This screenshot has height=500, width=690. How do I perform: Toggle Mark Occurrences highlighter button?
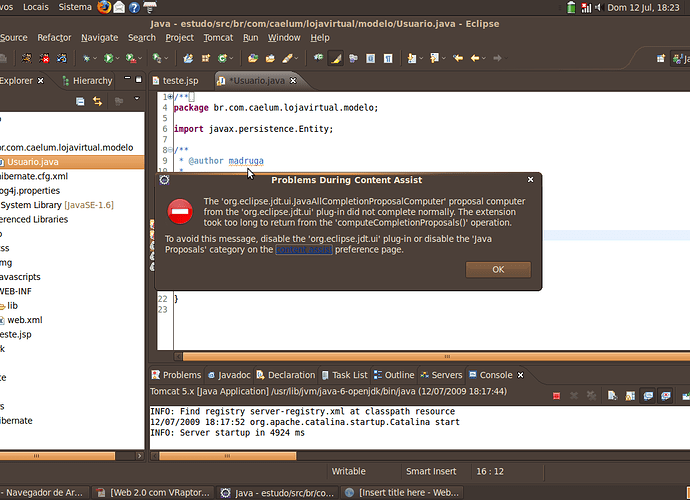click(336, 58)
